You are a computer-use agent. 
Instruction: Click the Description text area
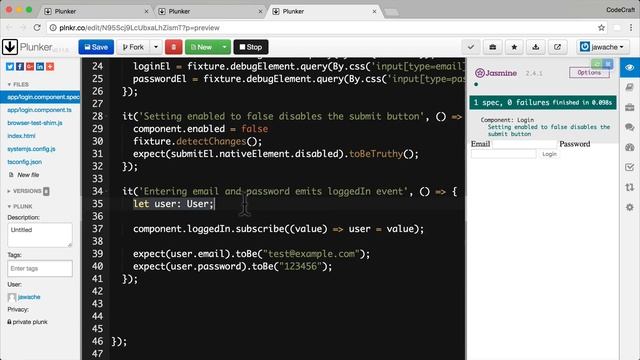[x=40, y=235]
